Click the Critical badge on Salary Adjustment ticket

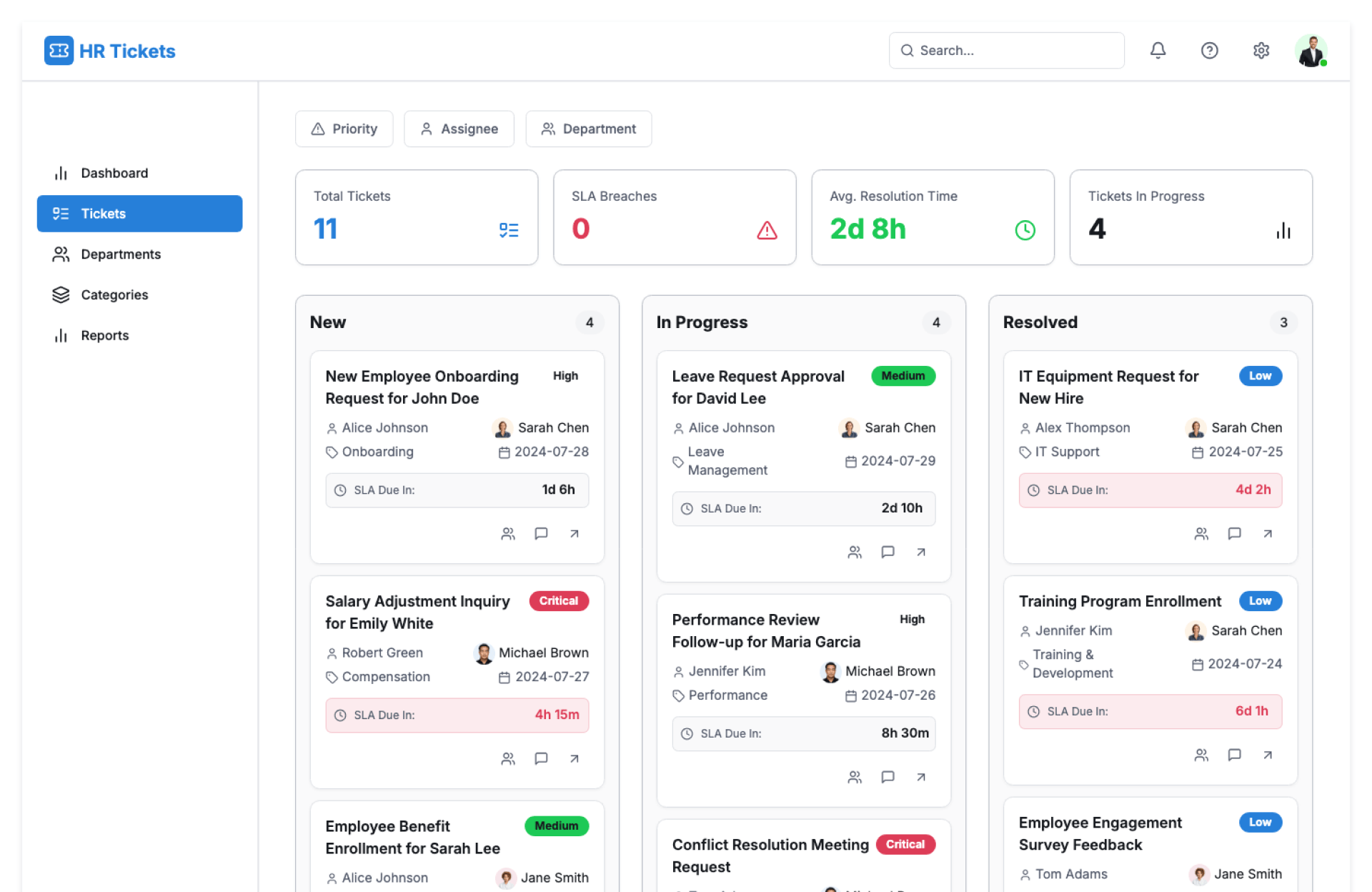pyautogui.click(x=558, y=601)
